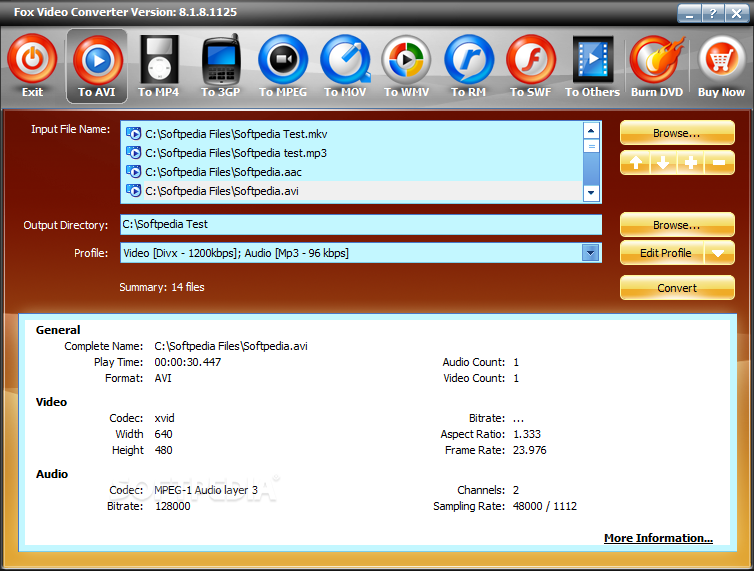The image size is (754, 571).
Task: Click the audio Bitrate value 128000
Action: tap(173, 506)
